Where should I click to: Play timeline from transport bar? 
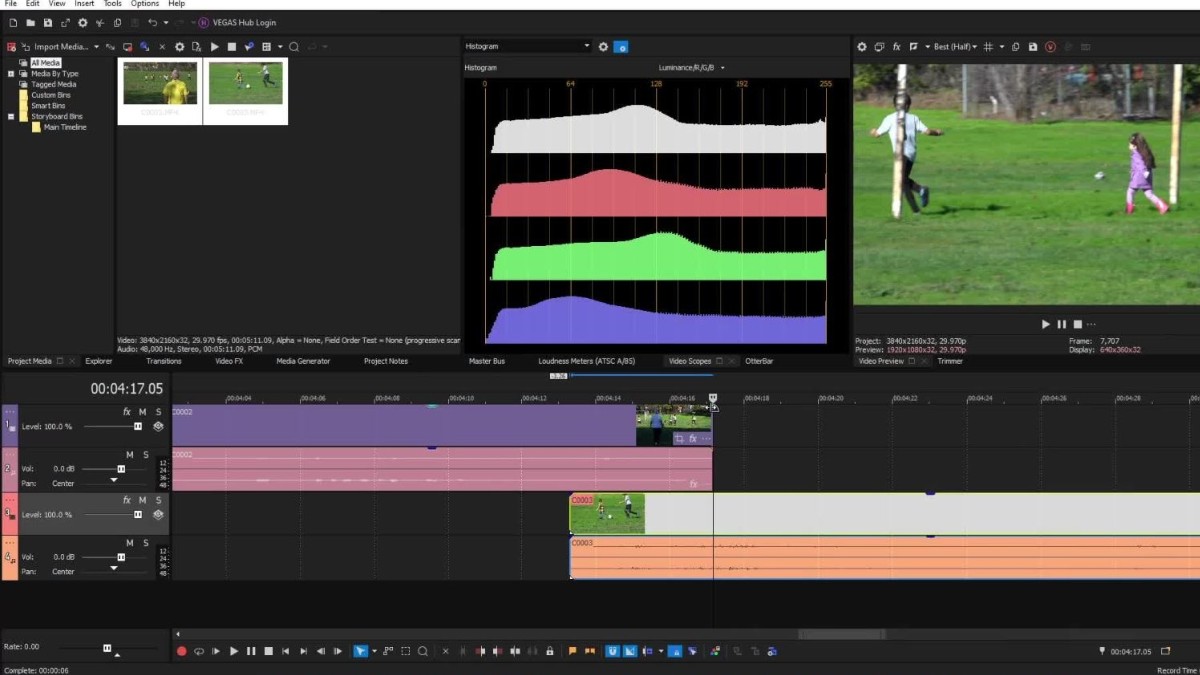(x=234, y=651)
